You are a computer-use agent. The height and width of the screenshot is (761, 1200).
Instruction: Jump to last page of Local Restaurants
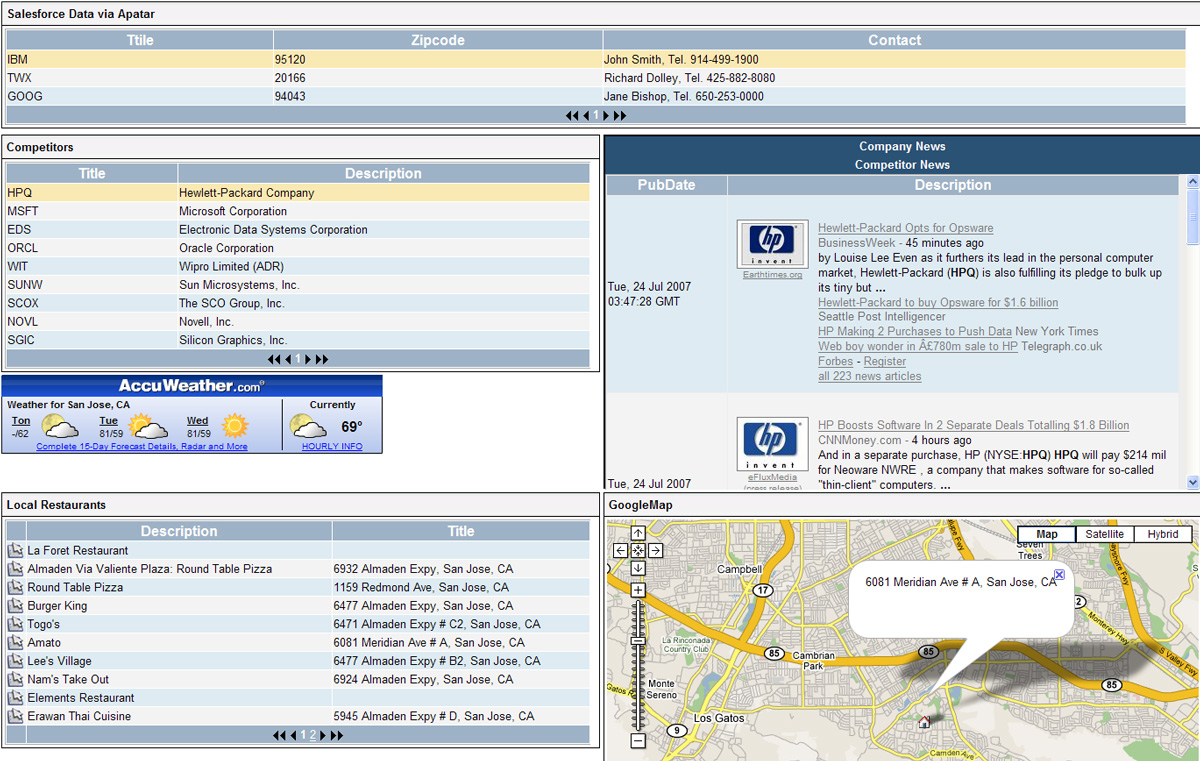(337, 735)
